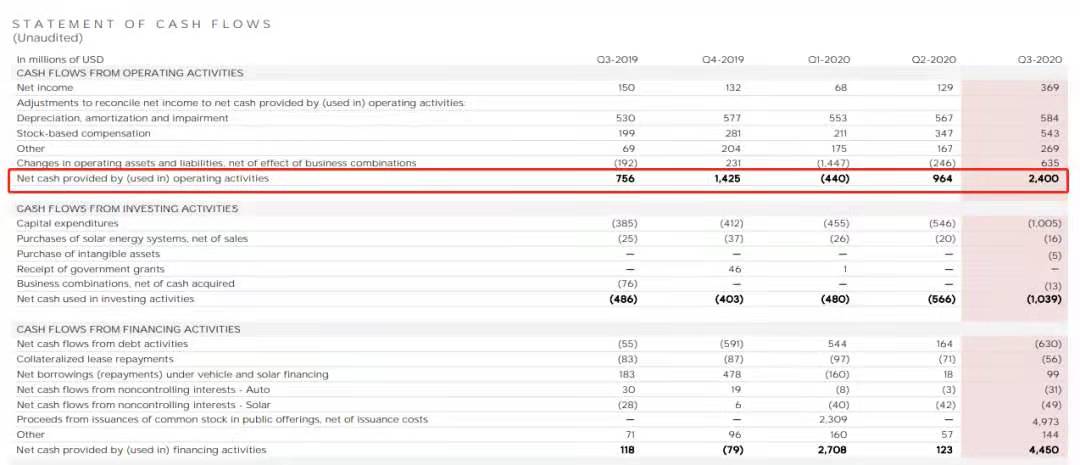Viewport: 1080px width, 465px height.
Task: Click the 4,973 common stock proceeds value
Action: (x=1044, y=421)
